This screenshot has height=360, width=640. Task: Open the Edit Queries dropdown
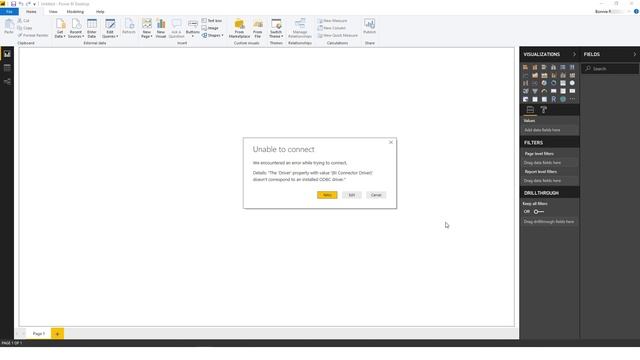[110, 29]
